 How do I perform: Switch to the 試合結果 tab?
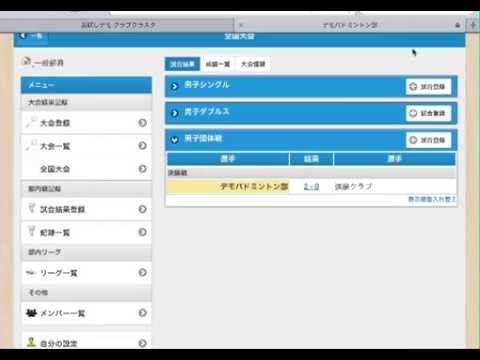click(182, 64)
